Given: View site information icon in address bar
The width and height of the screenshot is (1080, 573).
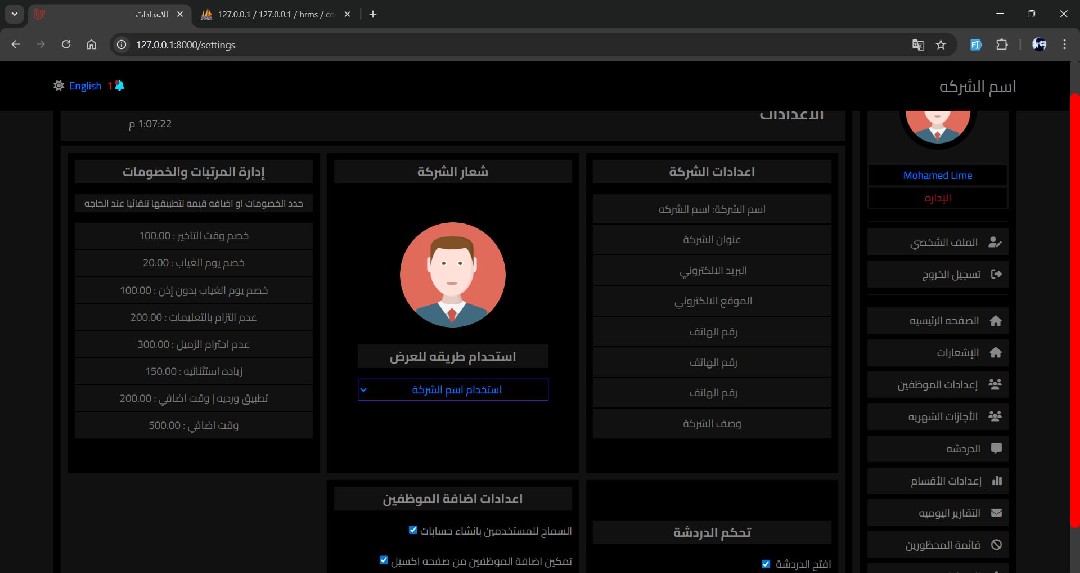Looking at the screenshot, I should 122,44.
